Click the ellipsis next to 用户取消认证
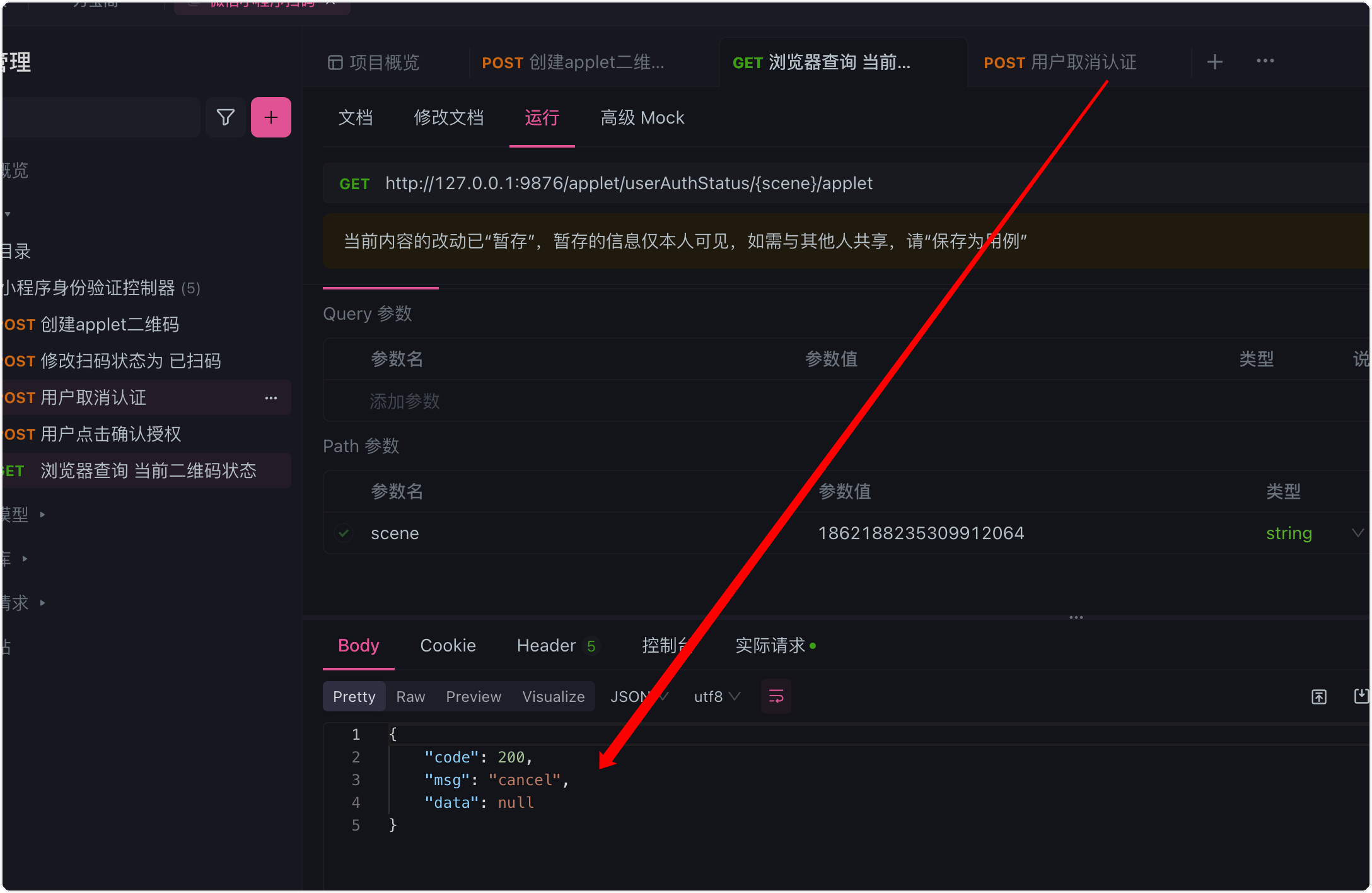 pos(271,398)
